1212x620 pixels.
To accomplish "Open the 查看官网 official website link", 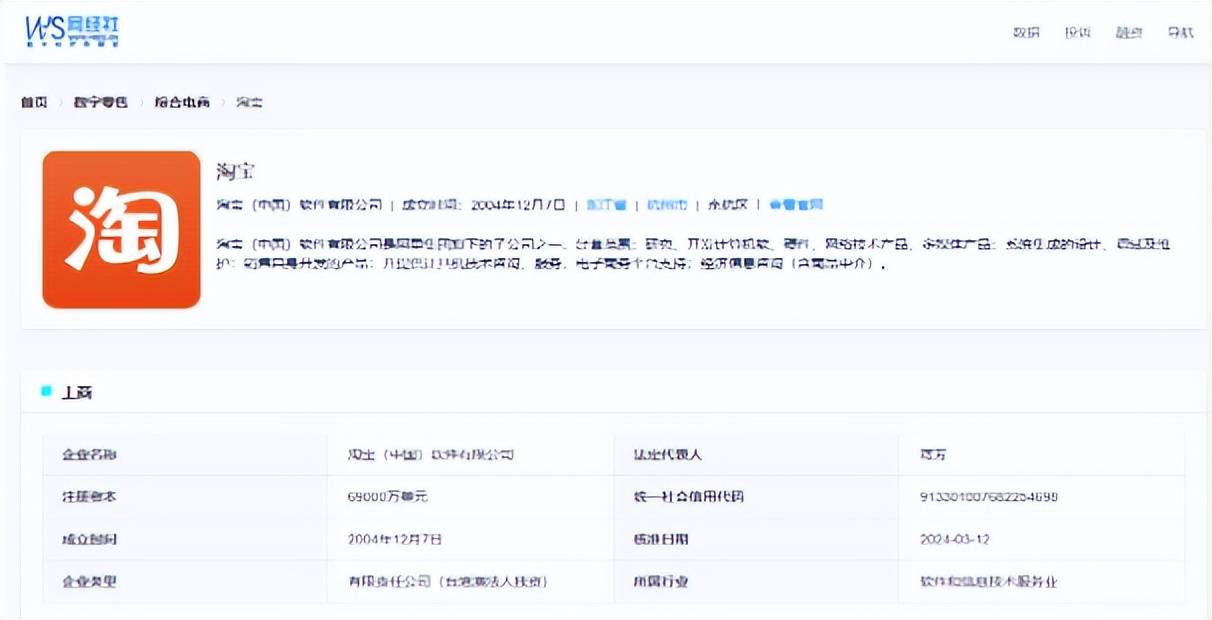I will (x=796, y=205).
